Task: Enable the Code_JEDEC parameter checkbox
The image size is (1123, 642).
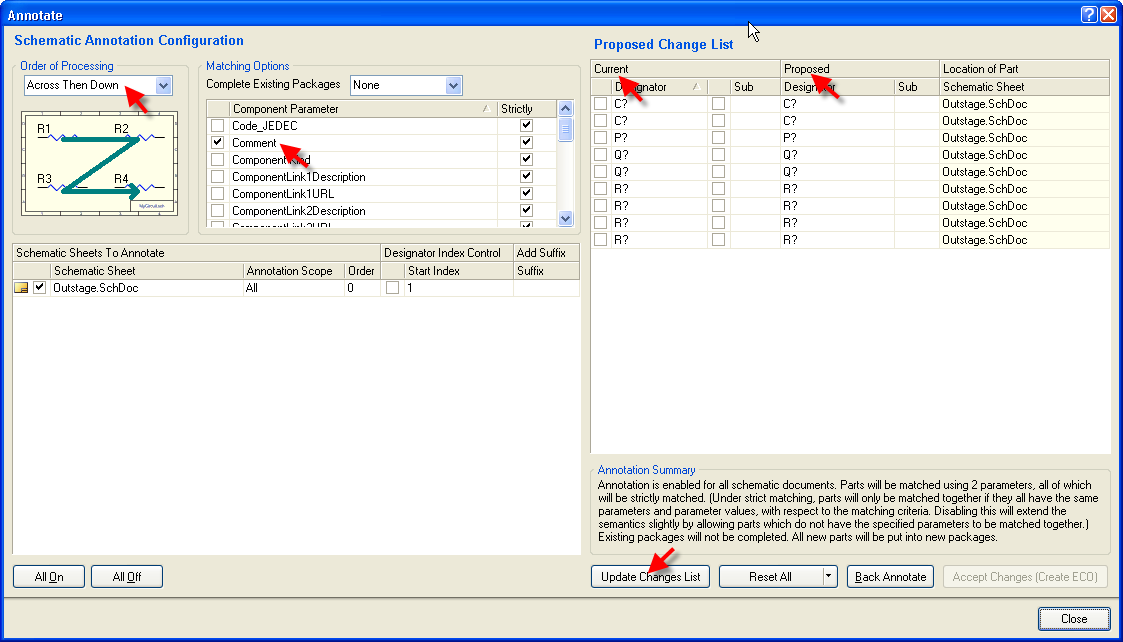Action: click(217, 126)
